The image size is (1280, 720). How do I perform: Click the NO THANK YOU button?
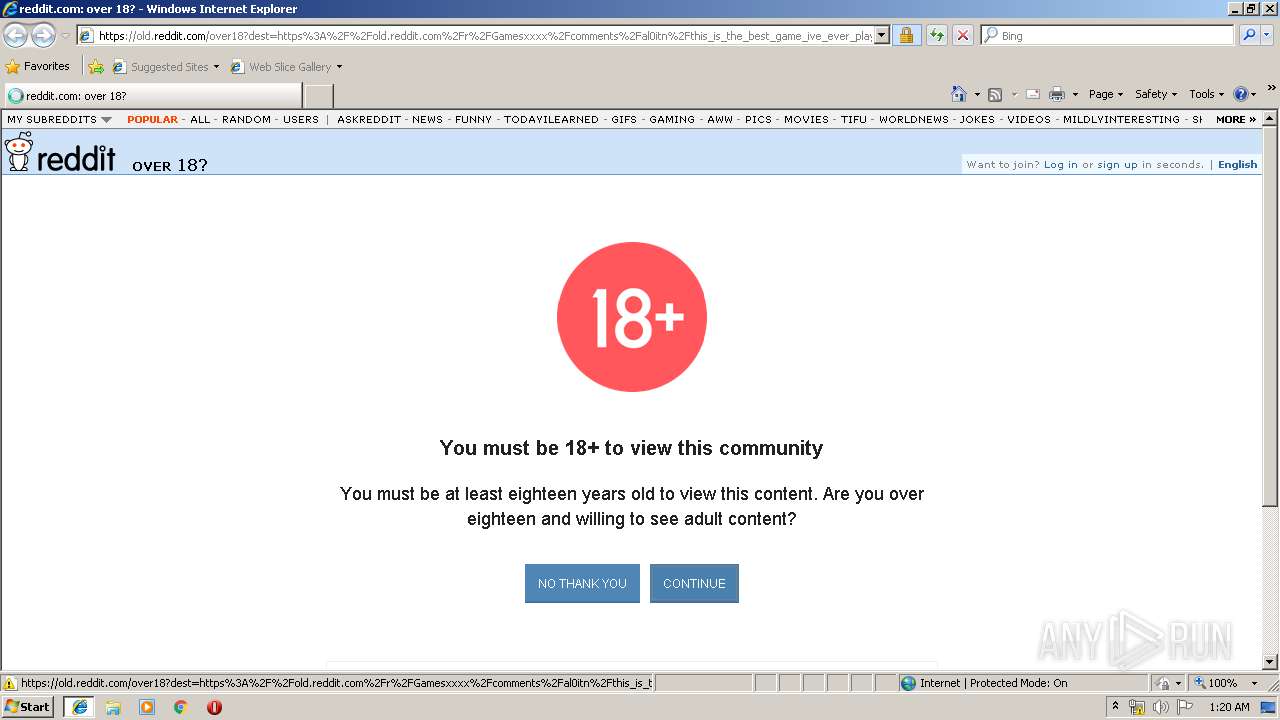pos(582,583)
